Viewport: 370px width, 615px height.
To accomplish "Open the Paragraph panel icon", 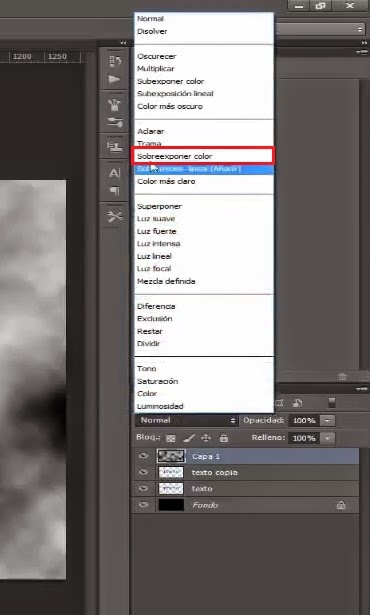I will coord(115,191).
